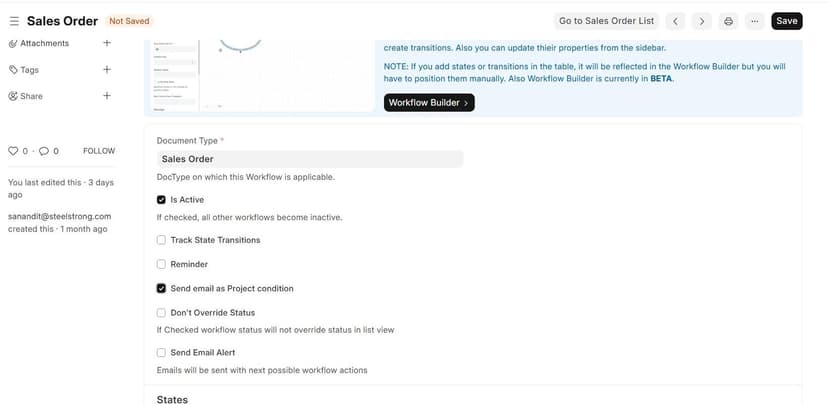Open the Workflow Builder
The width and height of the screenshot is (828, 405).
(429, 102)
